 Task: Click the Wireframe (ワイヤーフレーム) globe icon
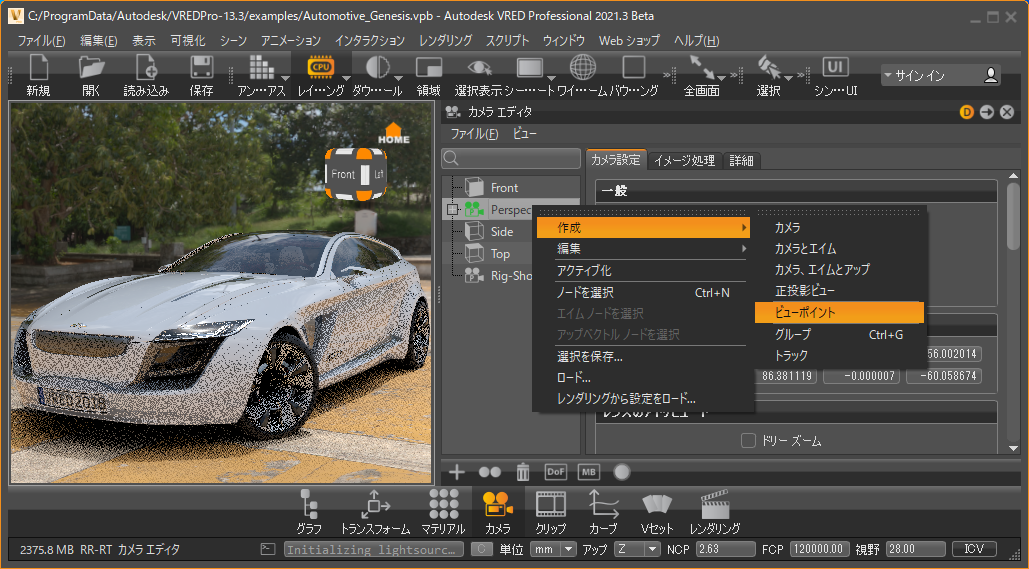(x=582, y=67)
